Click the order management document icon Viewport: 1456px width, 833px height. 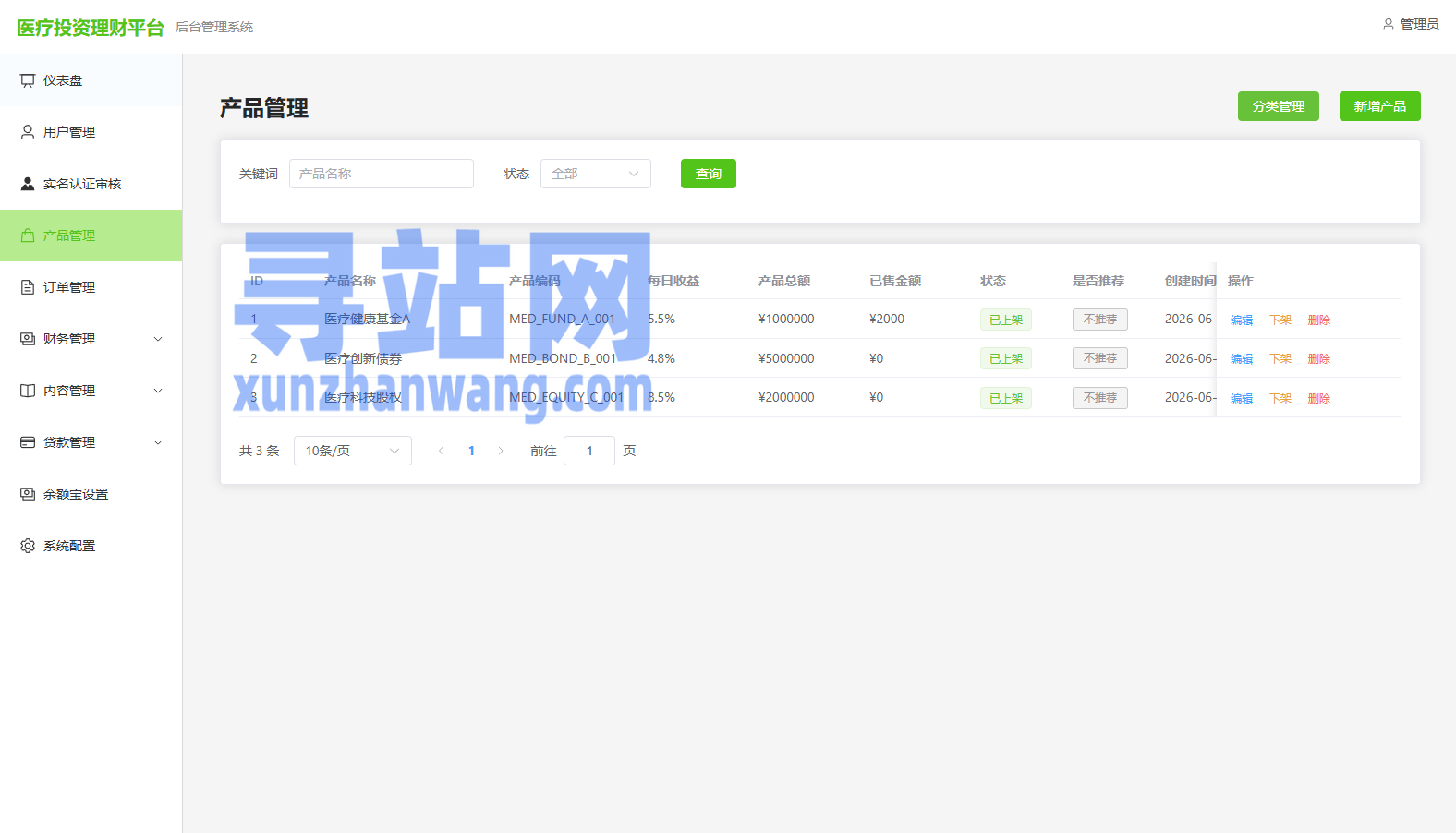(28, 287)
